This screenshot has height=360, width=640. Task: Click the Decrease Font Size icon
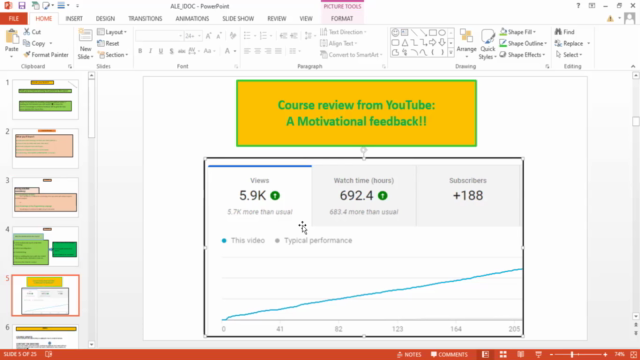pyautogui.click(x=219, y=36)
